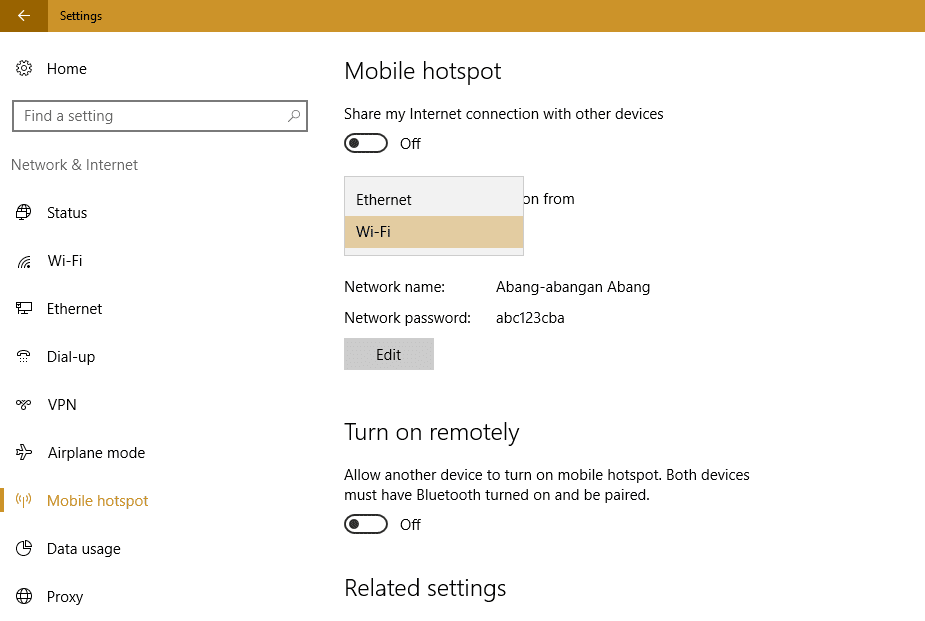The width and height of the screenshot is (925, 621).
Task: Click the Turn on remotely heading
Action: [x=431, y=432]
